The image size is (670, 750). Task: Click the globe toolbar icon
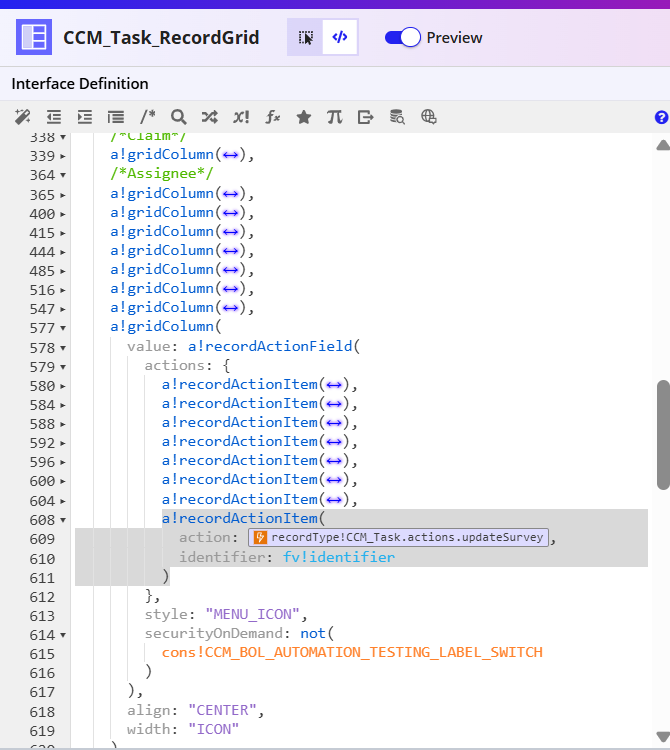pyautogui.click(x=428, y=117)
